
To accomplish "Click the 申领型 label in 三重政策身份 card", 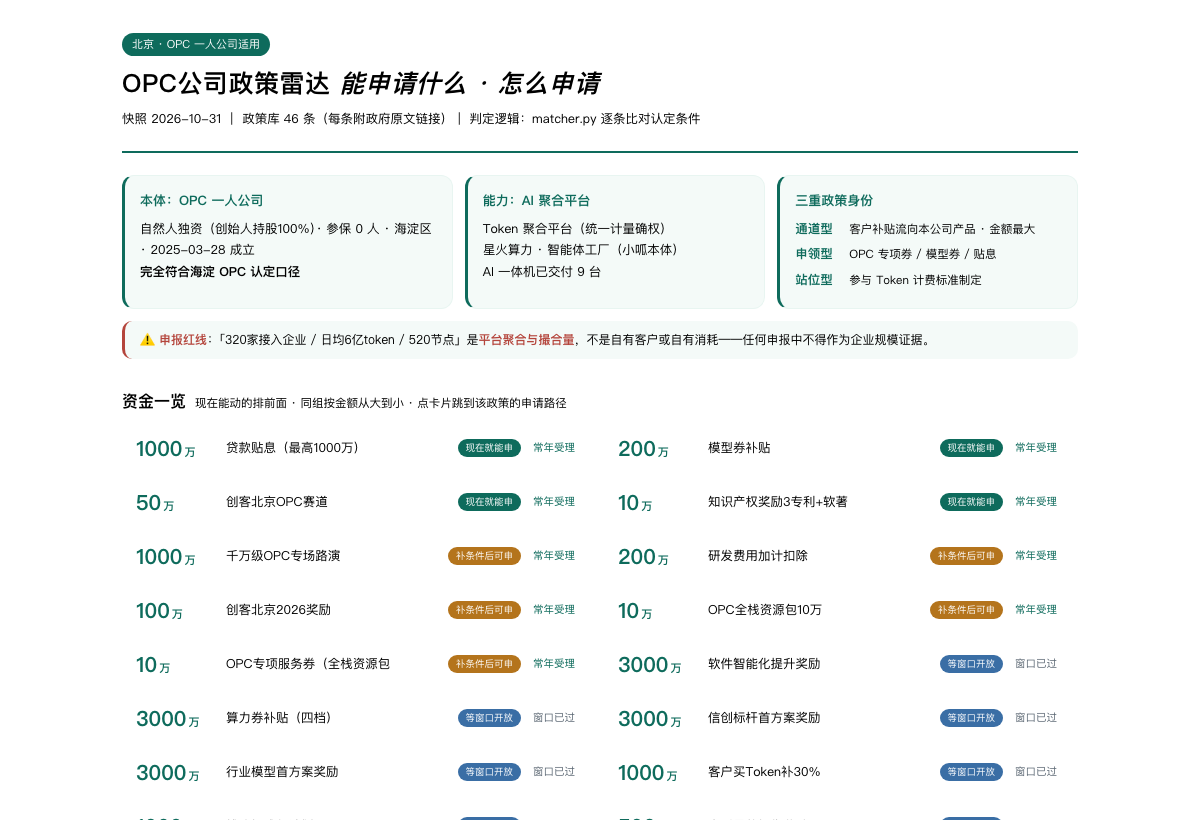I will pyautogui.click(x=814, y=254).
